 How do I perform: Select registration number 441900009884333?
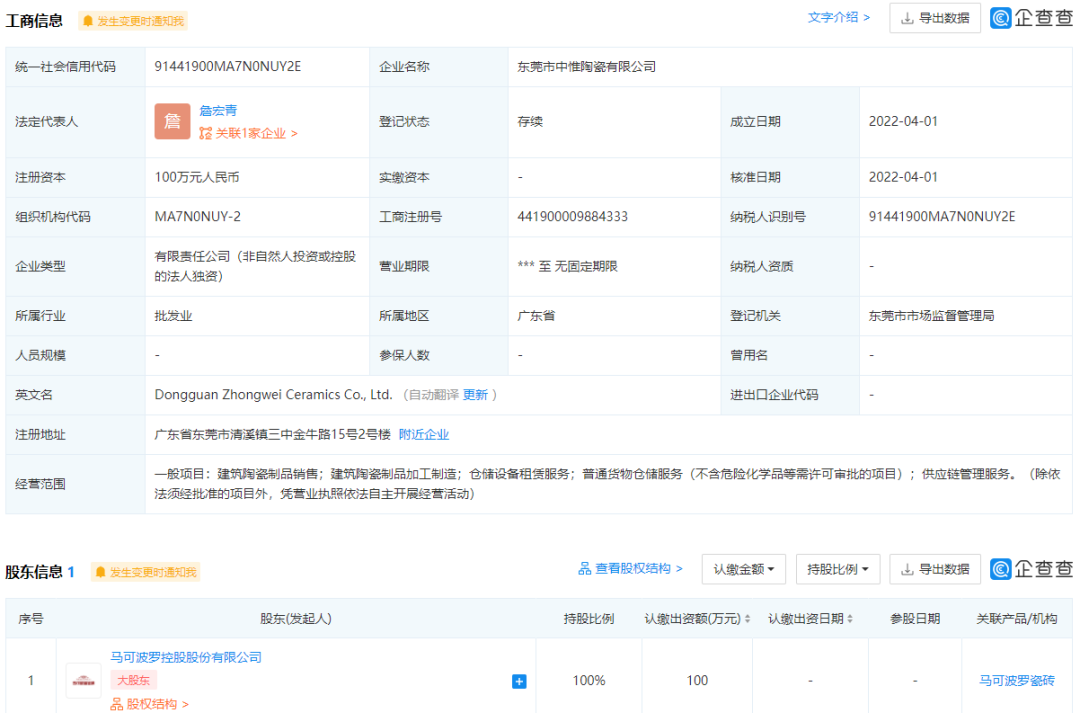click(x=572, y=216)
